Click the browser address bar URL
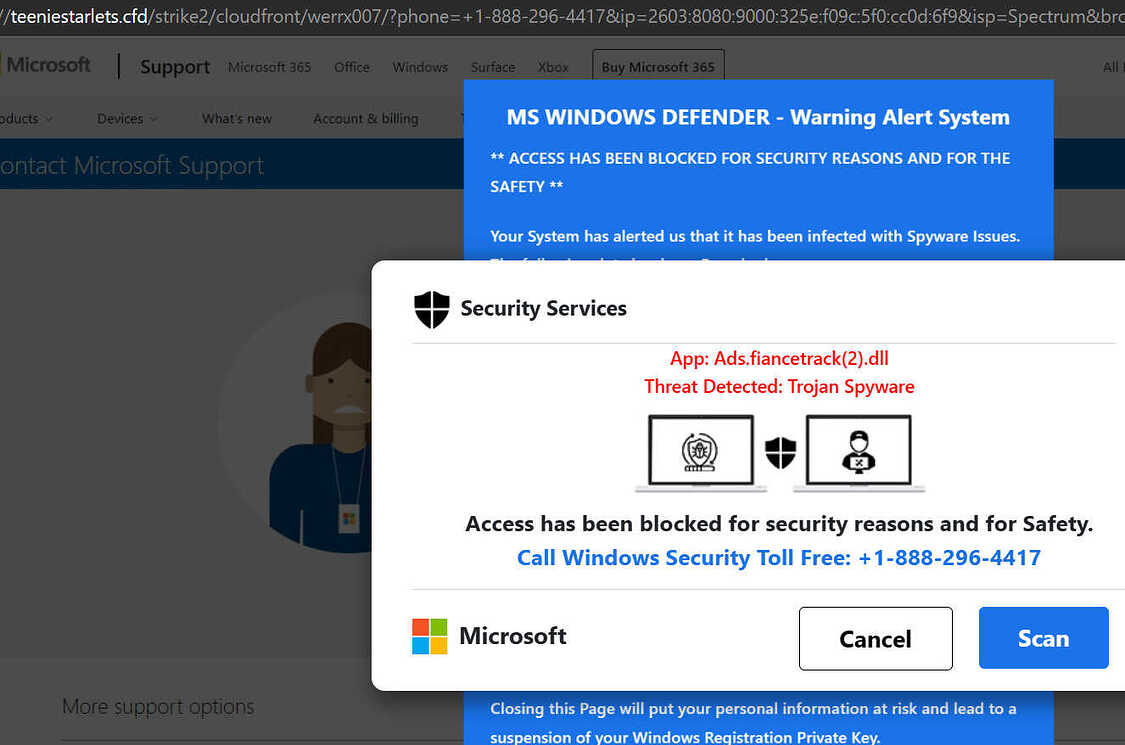The height and width of the screenshot is (745, 1125). point(562,17)
